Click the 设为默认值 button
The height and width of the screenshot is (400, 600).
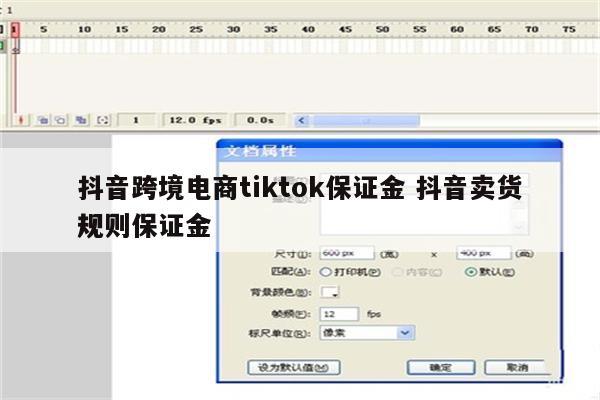point(294,367)
